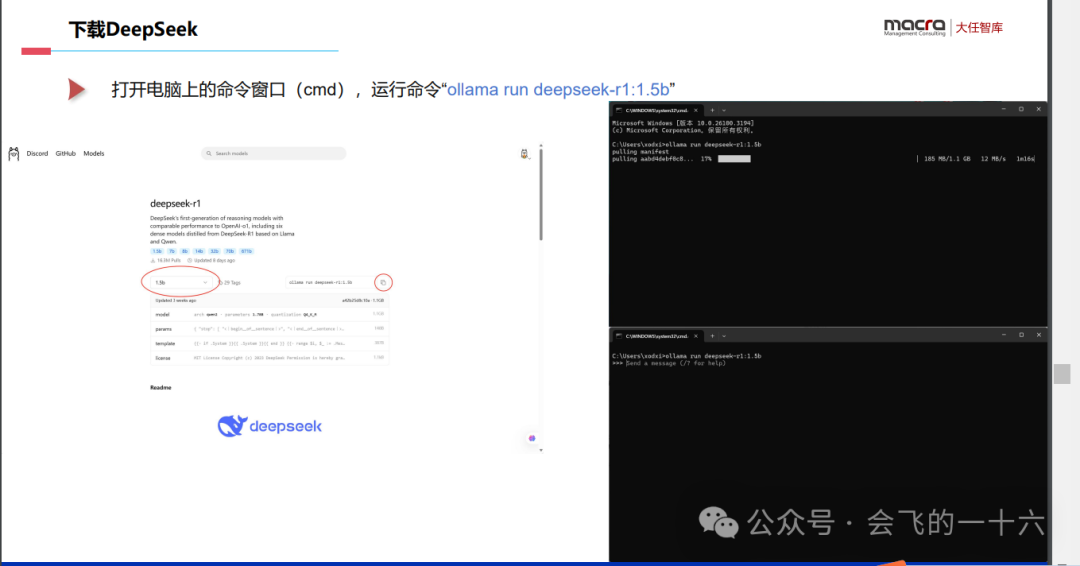Click the 17% download progress bar

click(x=734, y=159)
